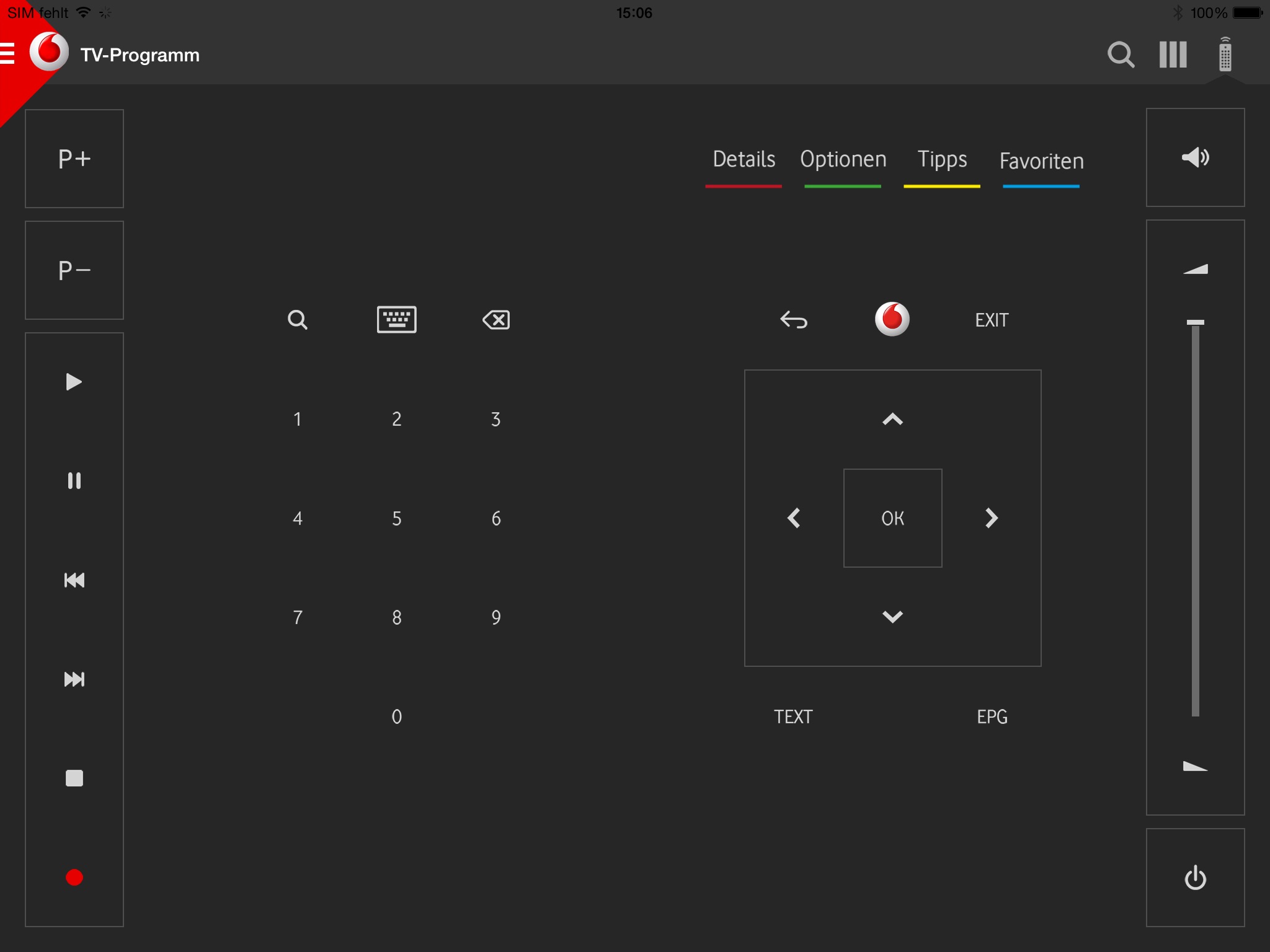Viewport: 1270px width, 952px height.
Task: Navigate up with the D-pad arrow
Action: (x=892, y=419)
